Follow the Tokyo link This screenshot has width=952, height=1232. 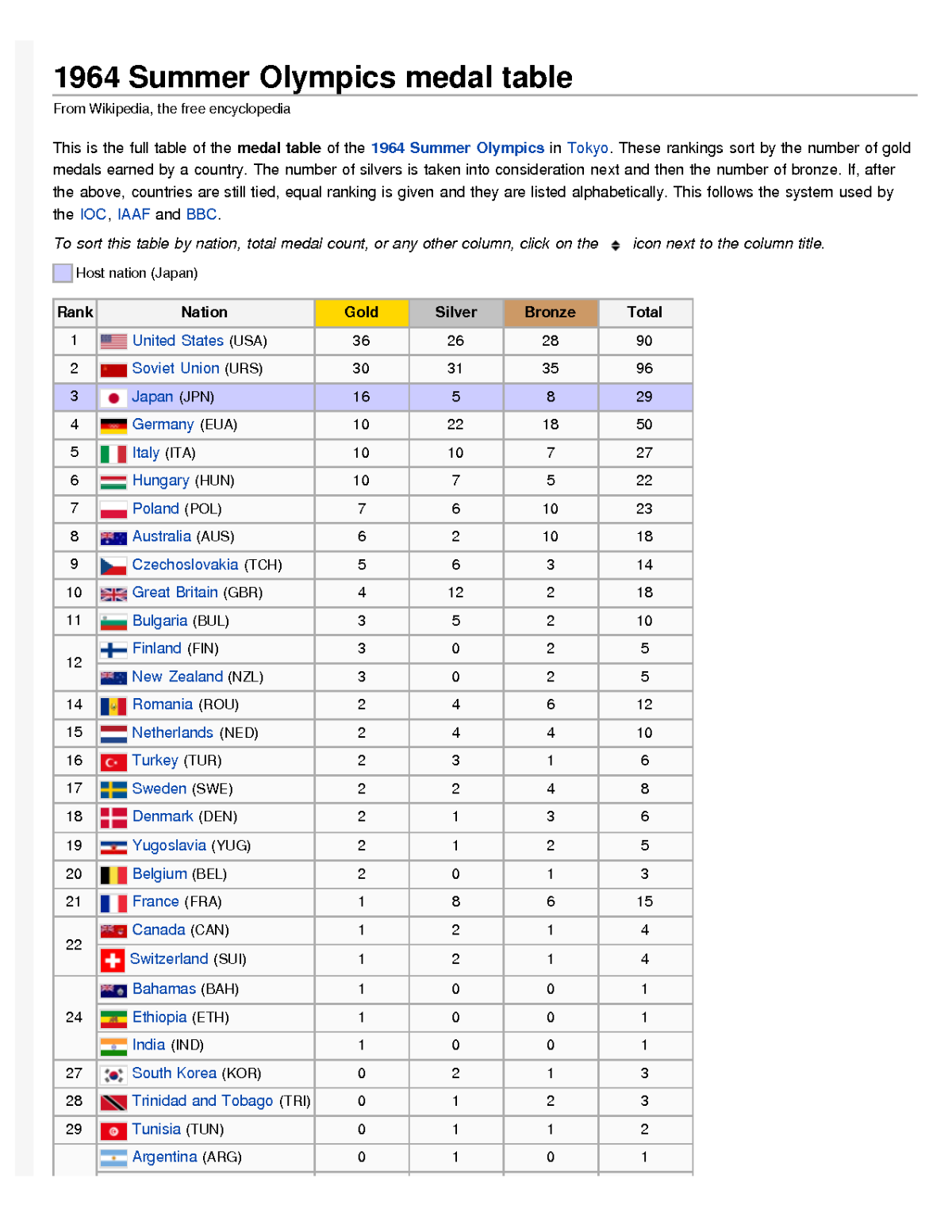coord(587,148)
